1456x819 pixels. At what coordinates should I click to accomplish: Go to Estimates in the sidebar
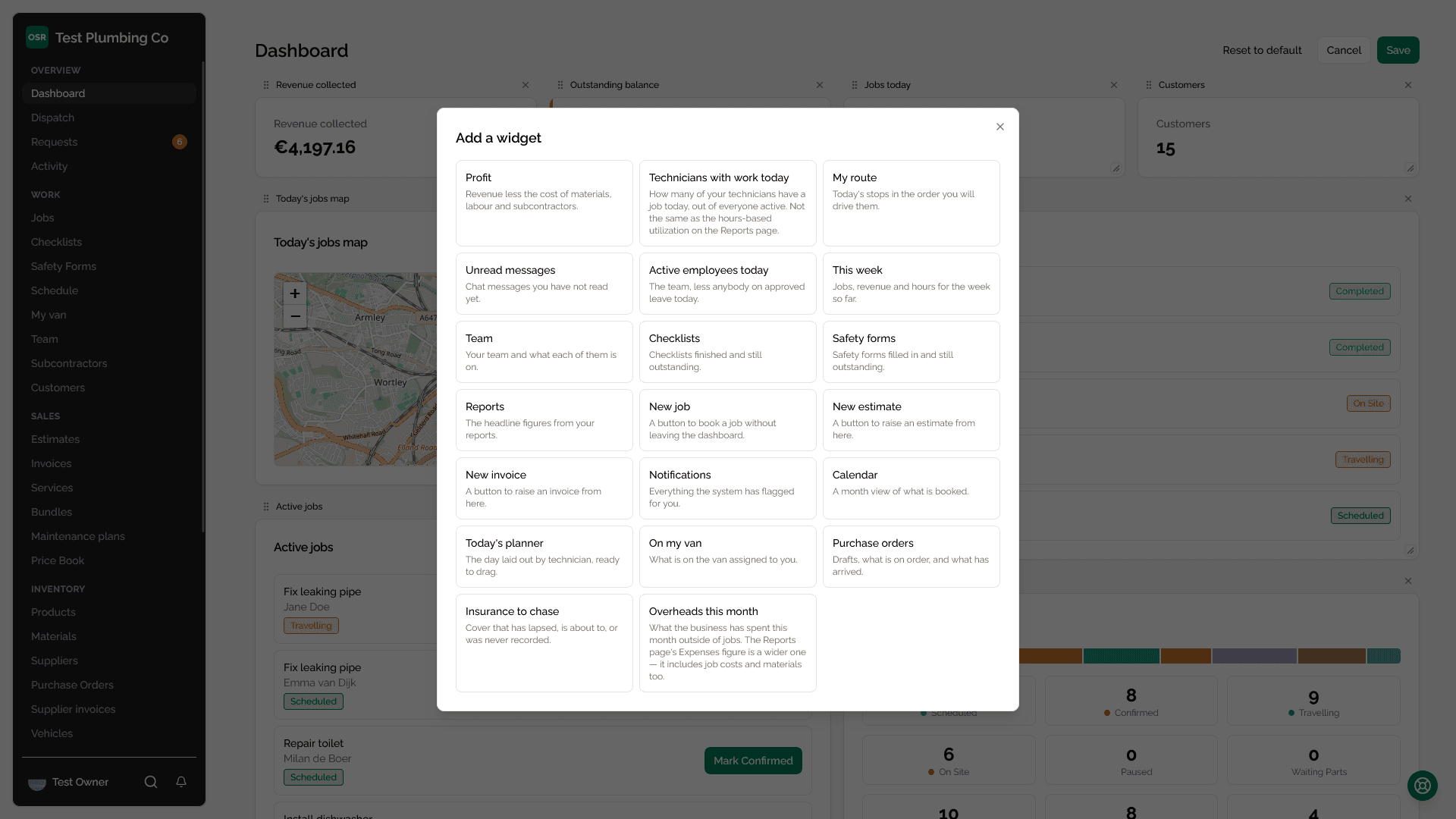[109, 439]
